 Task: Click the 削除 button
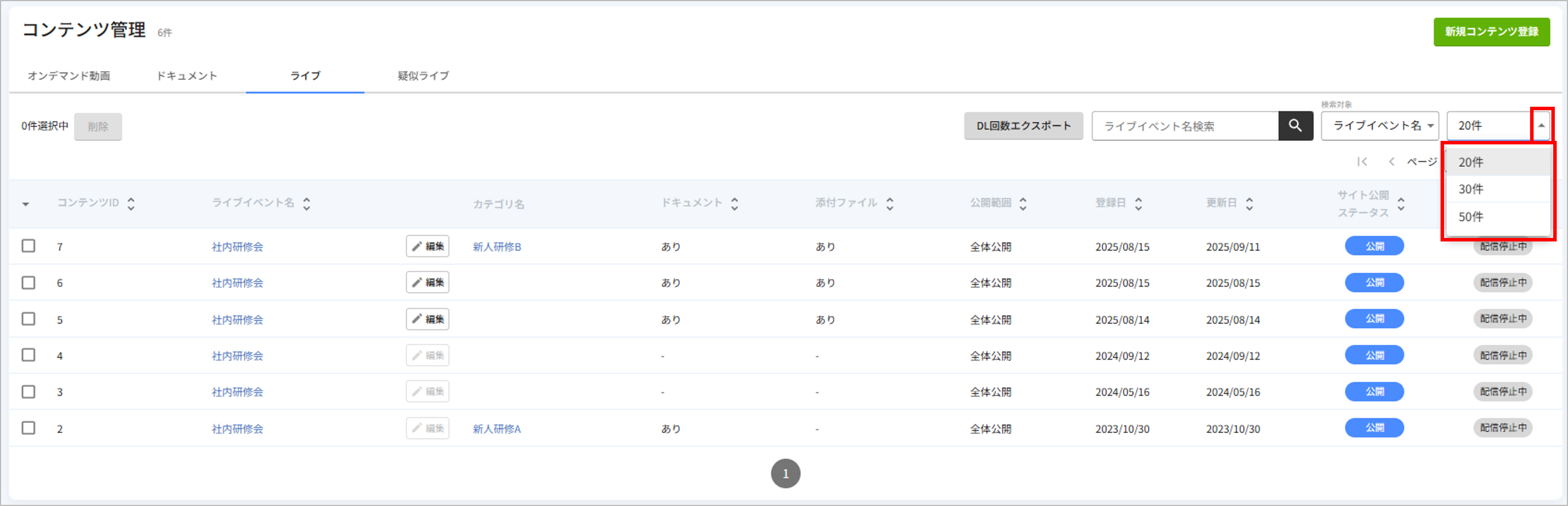(x=98, y=127)
